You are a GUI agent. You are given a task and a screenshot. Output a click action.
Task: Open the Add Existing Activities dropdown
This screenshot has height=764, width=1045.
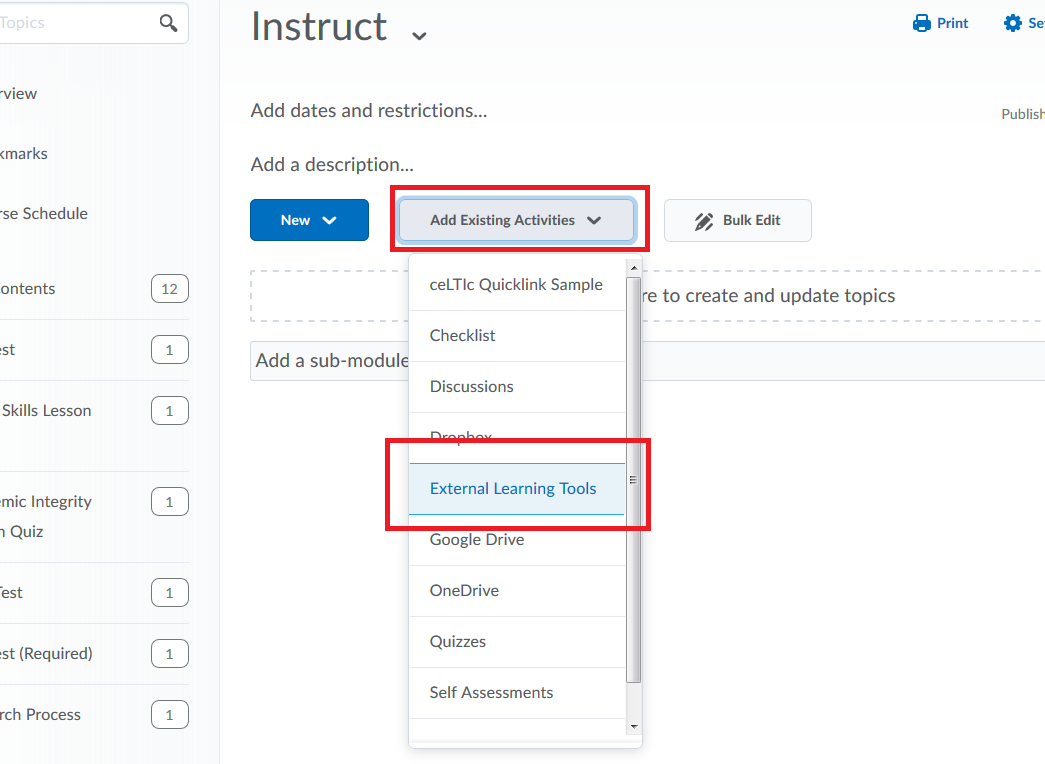[x=516, y=220]
